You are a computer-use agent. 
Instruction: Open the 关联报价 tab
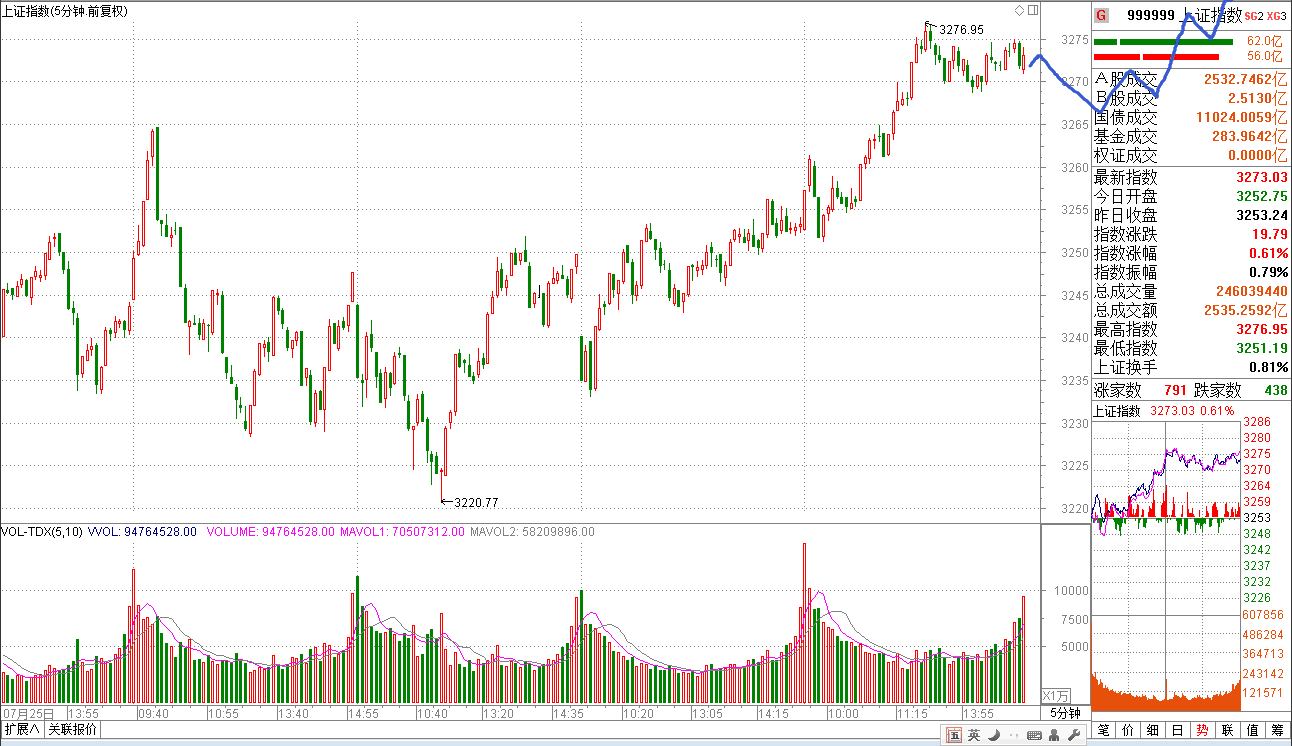(x=73, y=729)
